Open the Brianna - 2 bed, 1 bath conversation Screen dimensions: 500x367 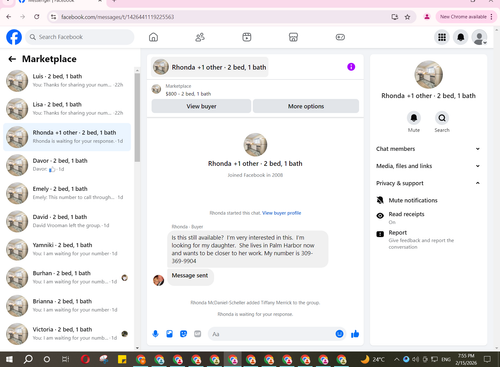tap(67, 306)
